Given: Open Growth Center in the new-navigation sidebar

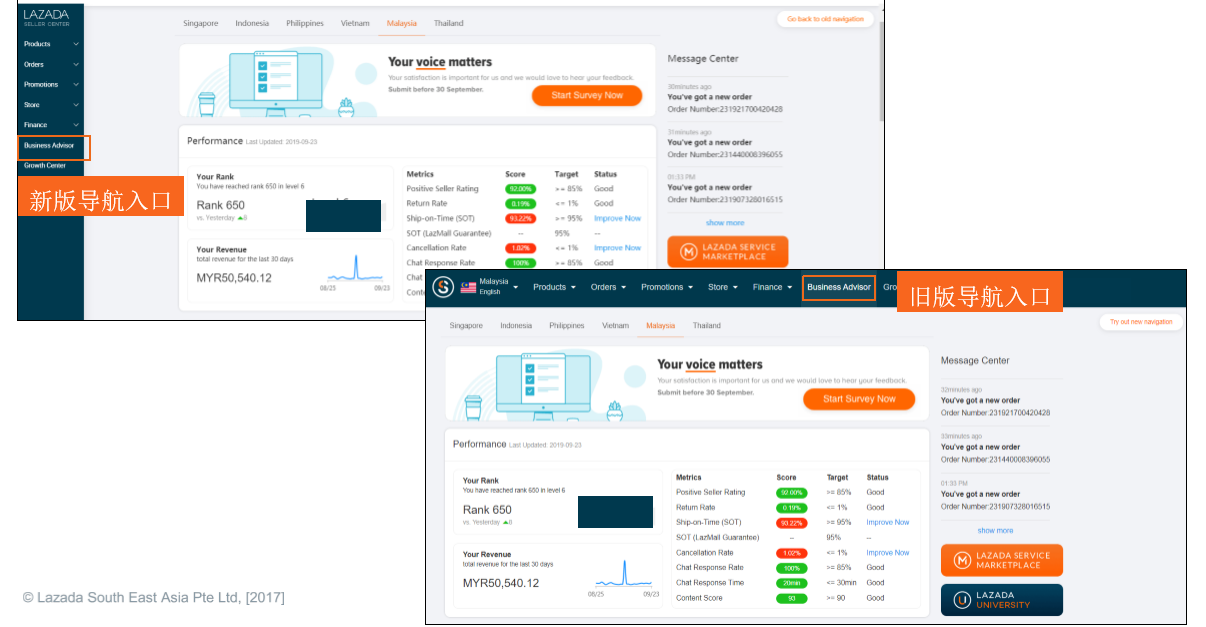Looking at the screenshot, I should (45, 166).
